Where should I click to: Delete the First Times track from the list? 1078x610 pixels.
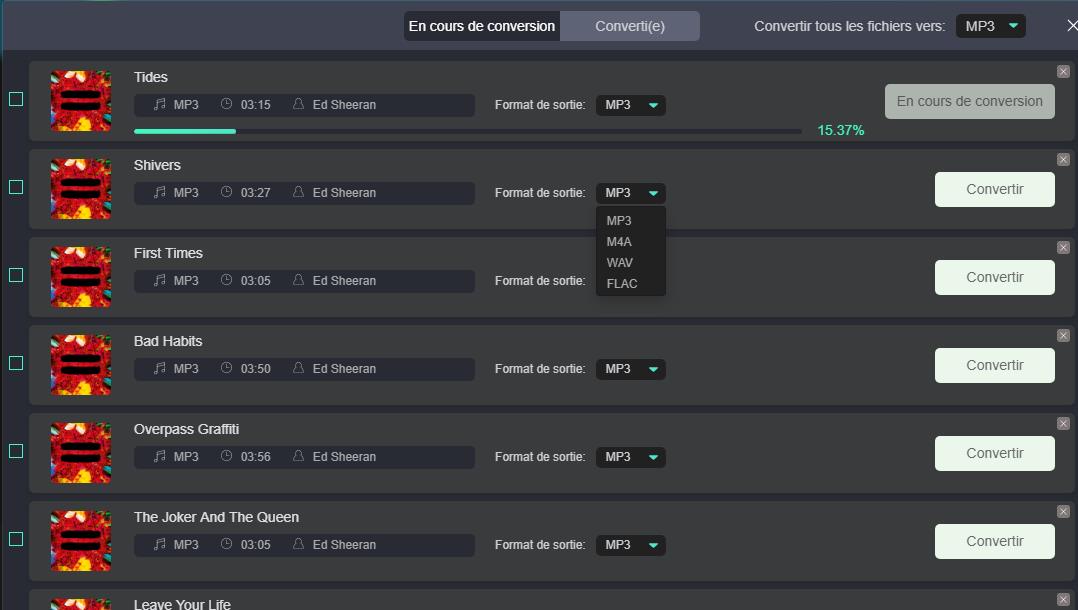1063,247
